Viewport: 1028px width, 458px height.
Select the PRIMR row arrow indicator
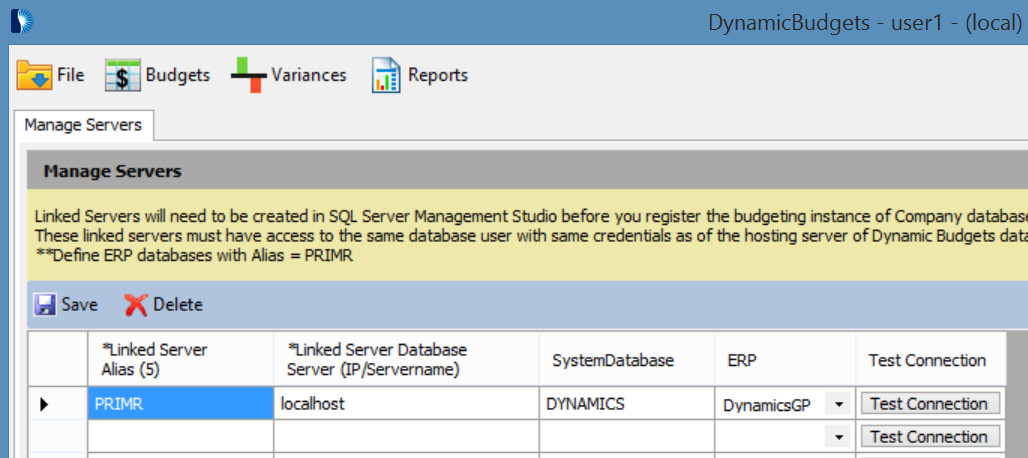coord(45,404)
